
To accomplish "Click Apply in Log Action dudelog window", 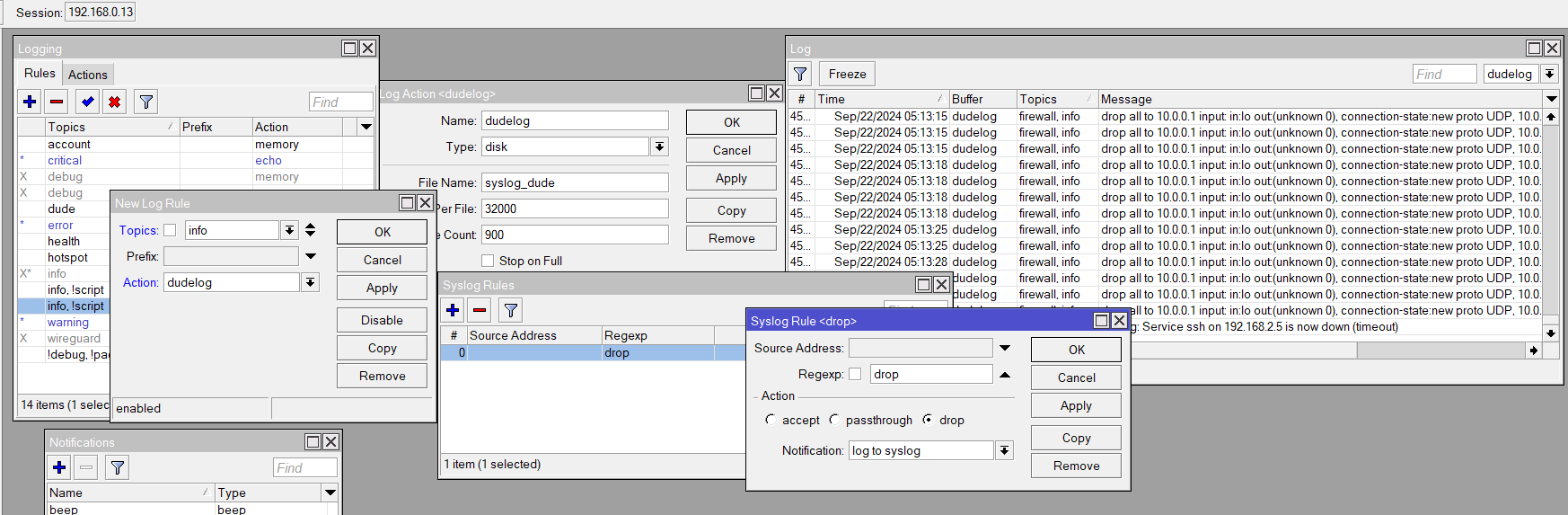I will point(732,178).
